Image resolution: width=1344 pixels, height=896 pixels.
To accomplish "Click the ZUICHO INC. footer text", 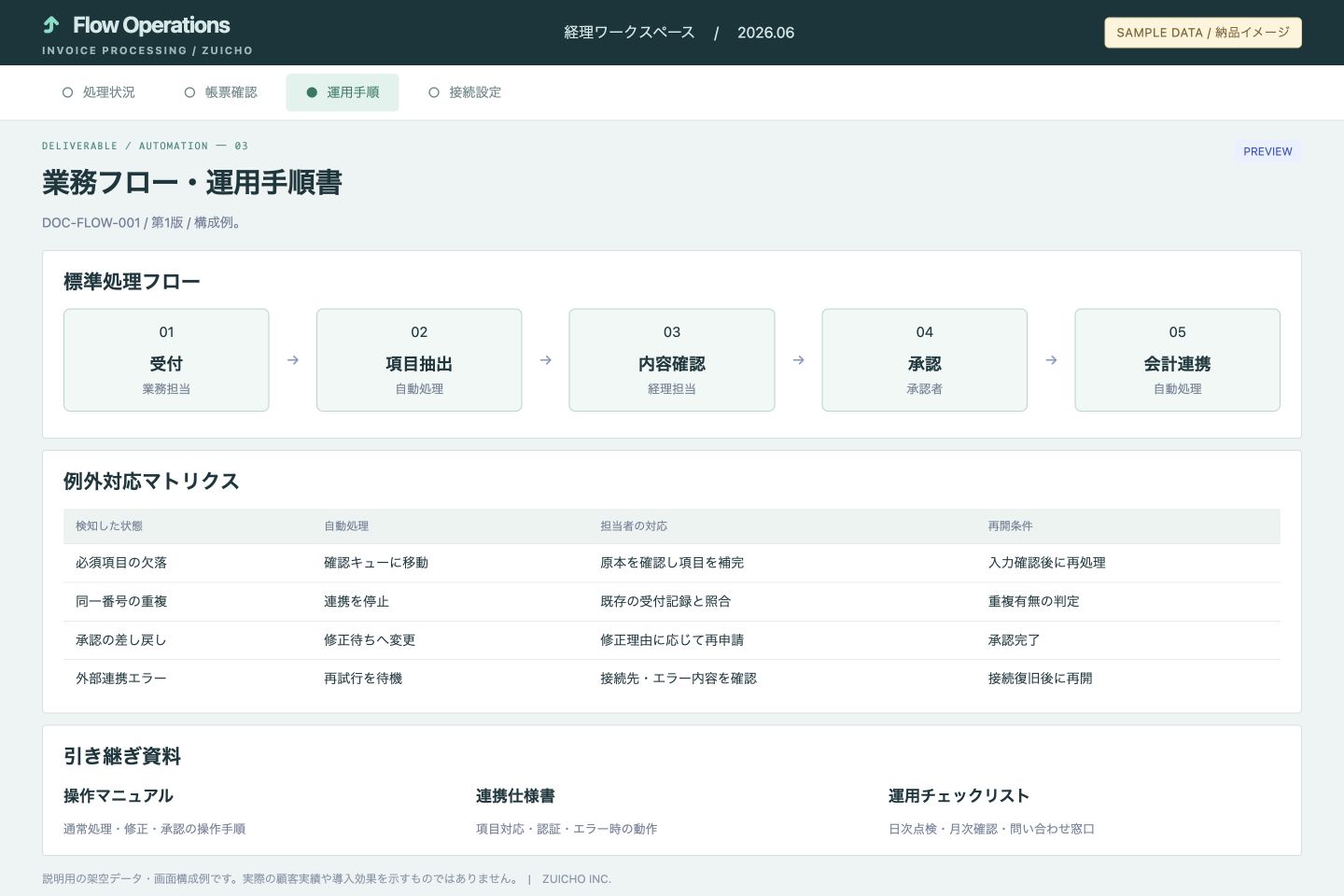I will click(577, 879).
